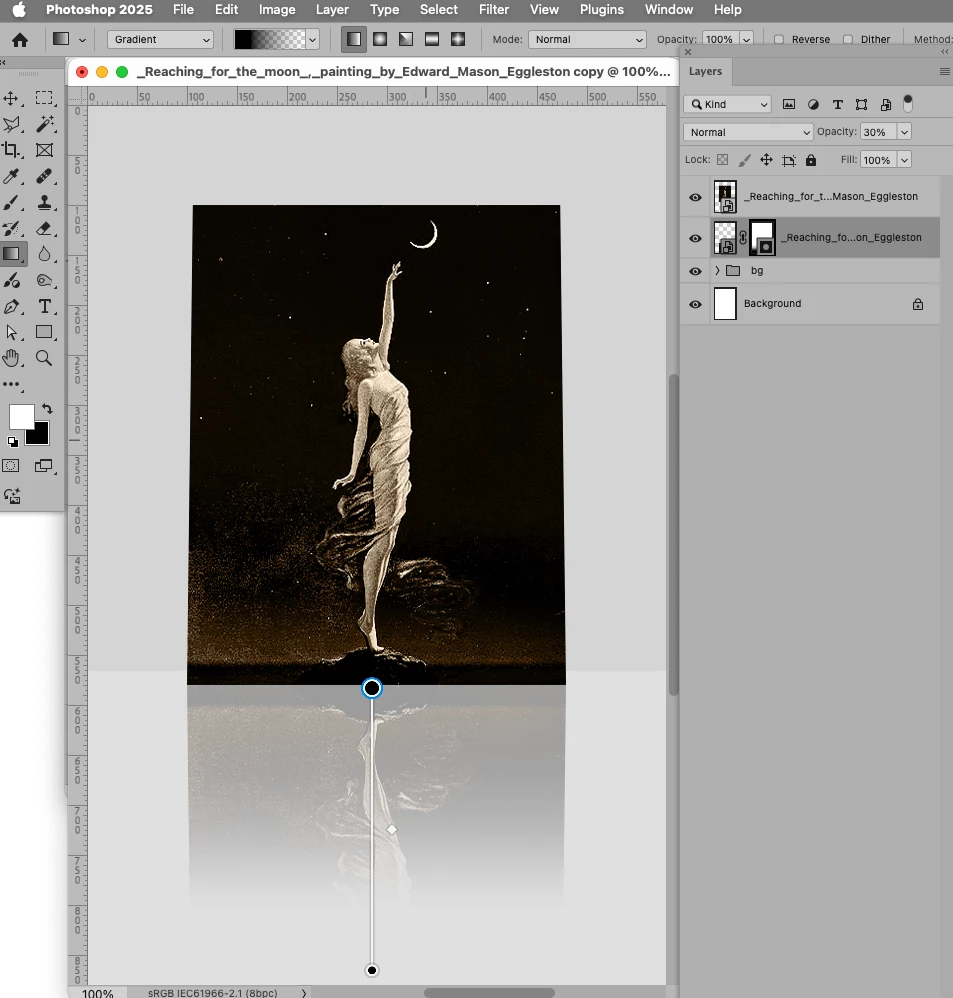
Task: Select the Move tool
Action: (x=11, y=98)
